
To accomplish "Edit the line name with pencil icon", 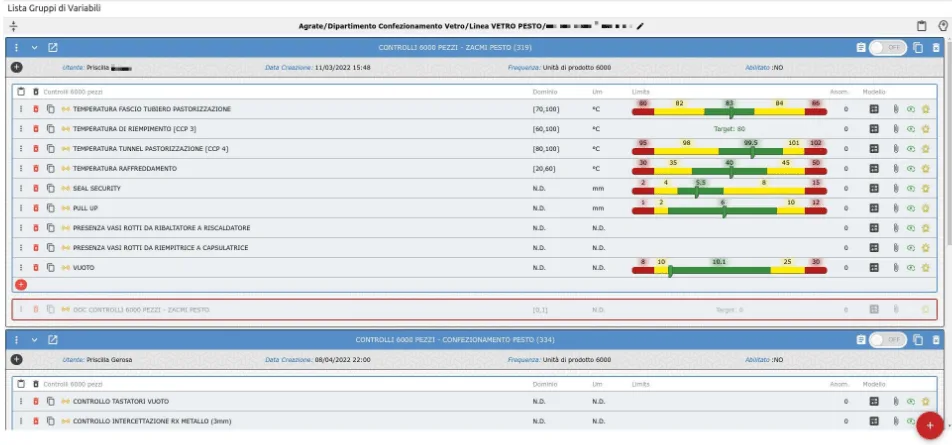I will click(x=641, y=26).
